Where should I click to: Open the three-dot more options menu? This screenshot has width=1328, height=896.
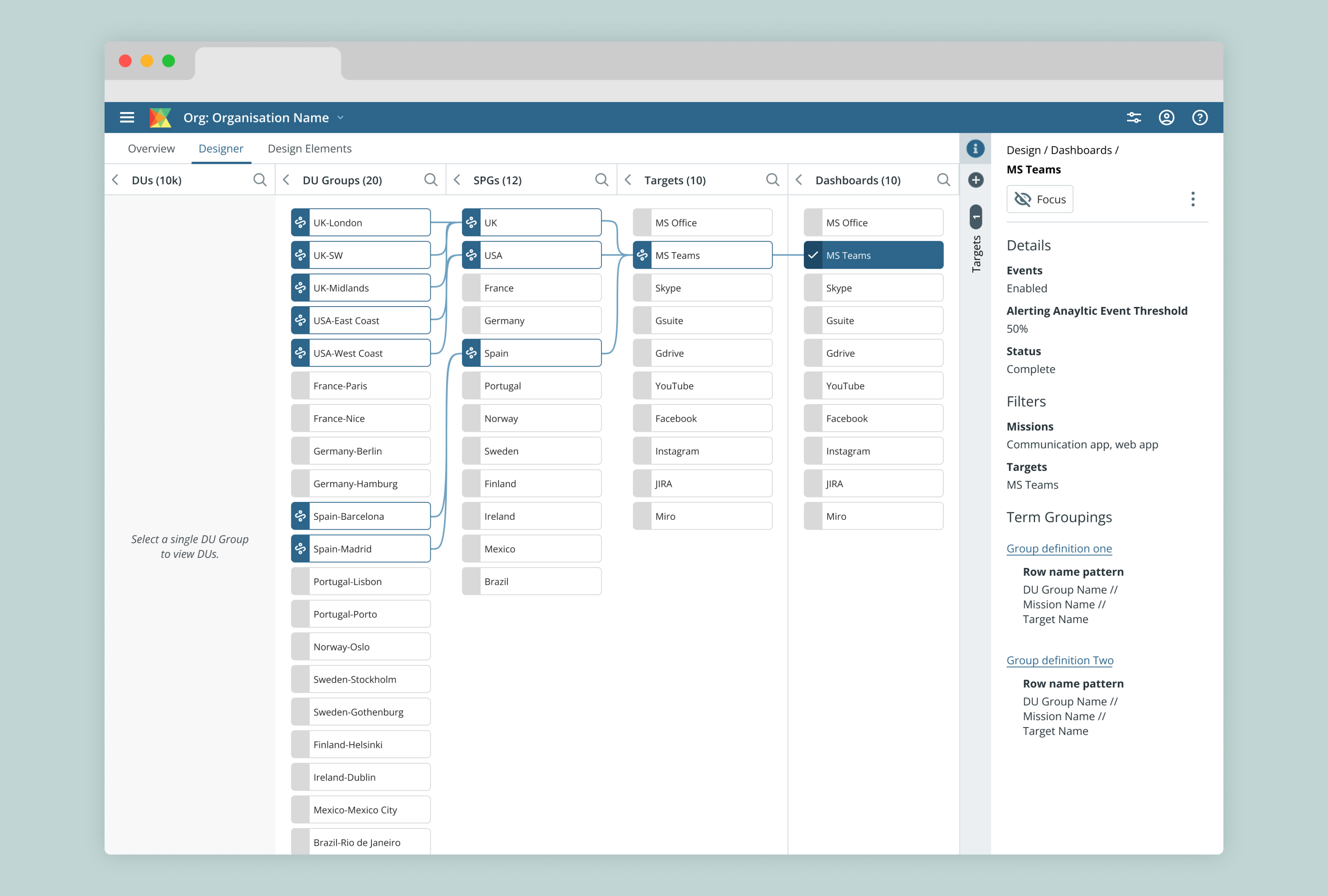(x=1193, y=199)
